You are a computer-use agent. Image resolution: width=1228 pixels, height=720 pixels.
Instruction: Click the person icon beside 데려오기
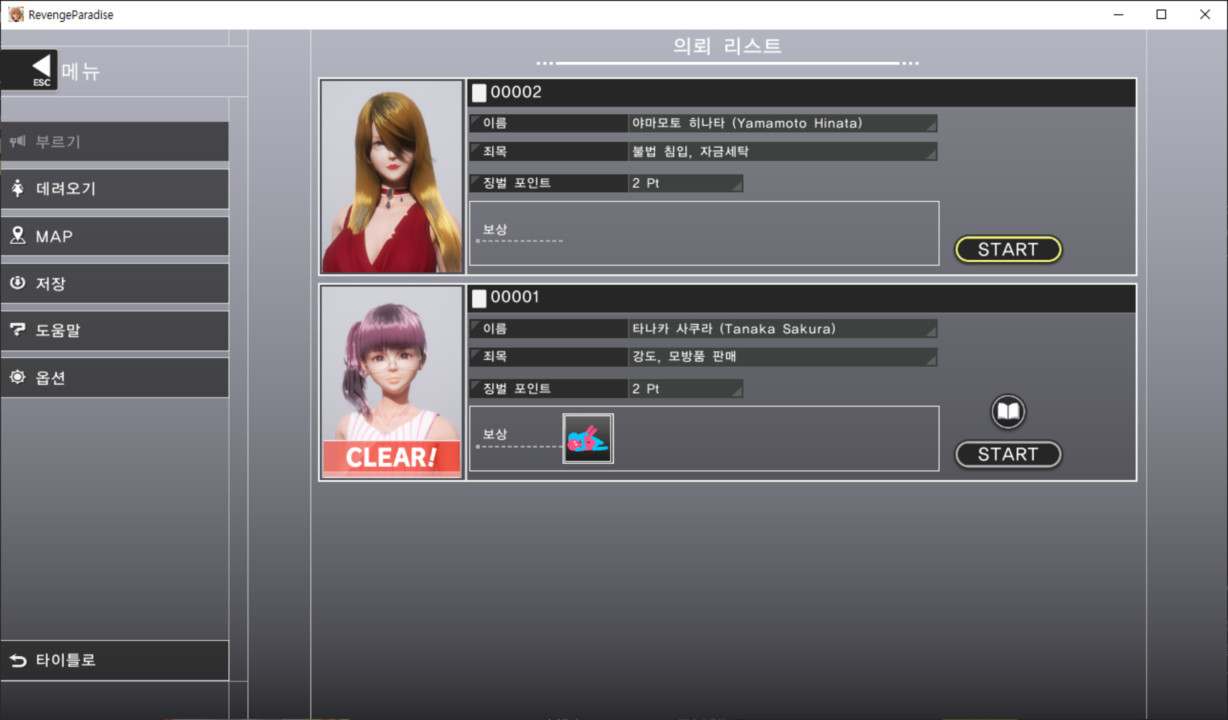[17, 189]
